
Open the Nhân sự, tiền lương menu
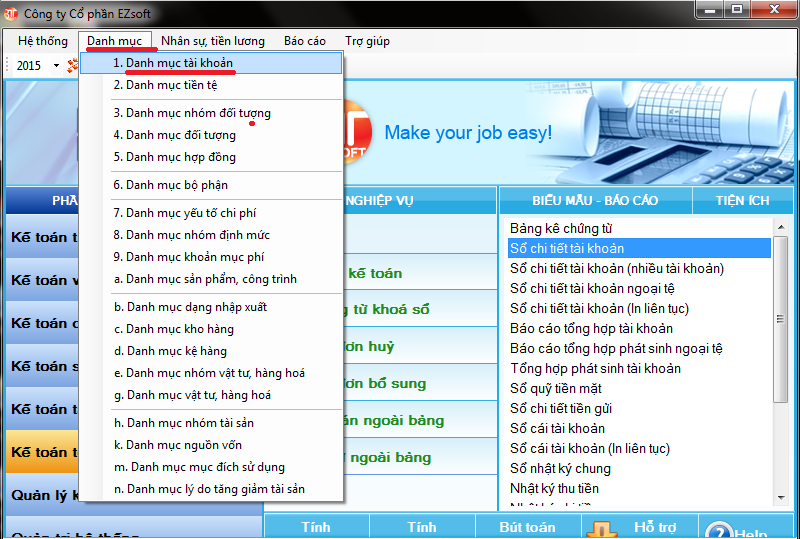(213, 41)
